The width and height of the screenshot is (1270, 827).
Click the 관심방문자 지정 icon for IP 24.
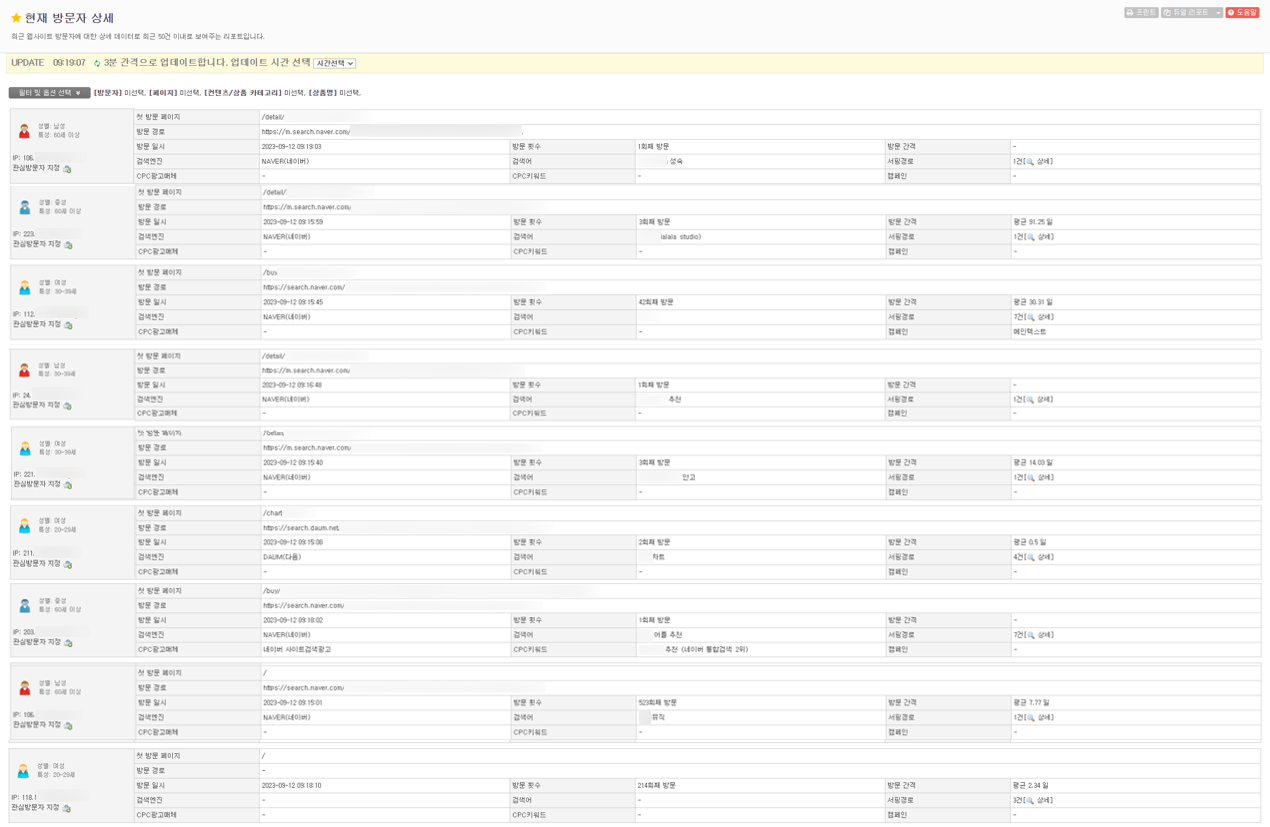coord(68,406)
